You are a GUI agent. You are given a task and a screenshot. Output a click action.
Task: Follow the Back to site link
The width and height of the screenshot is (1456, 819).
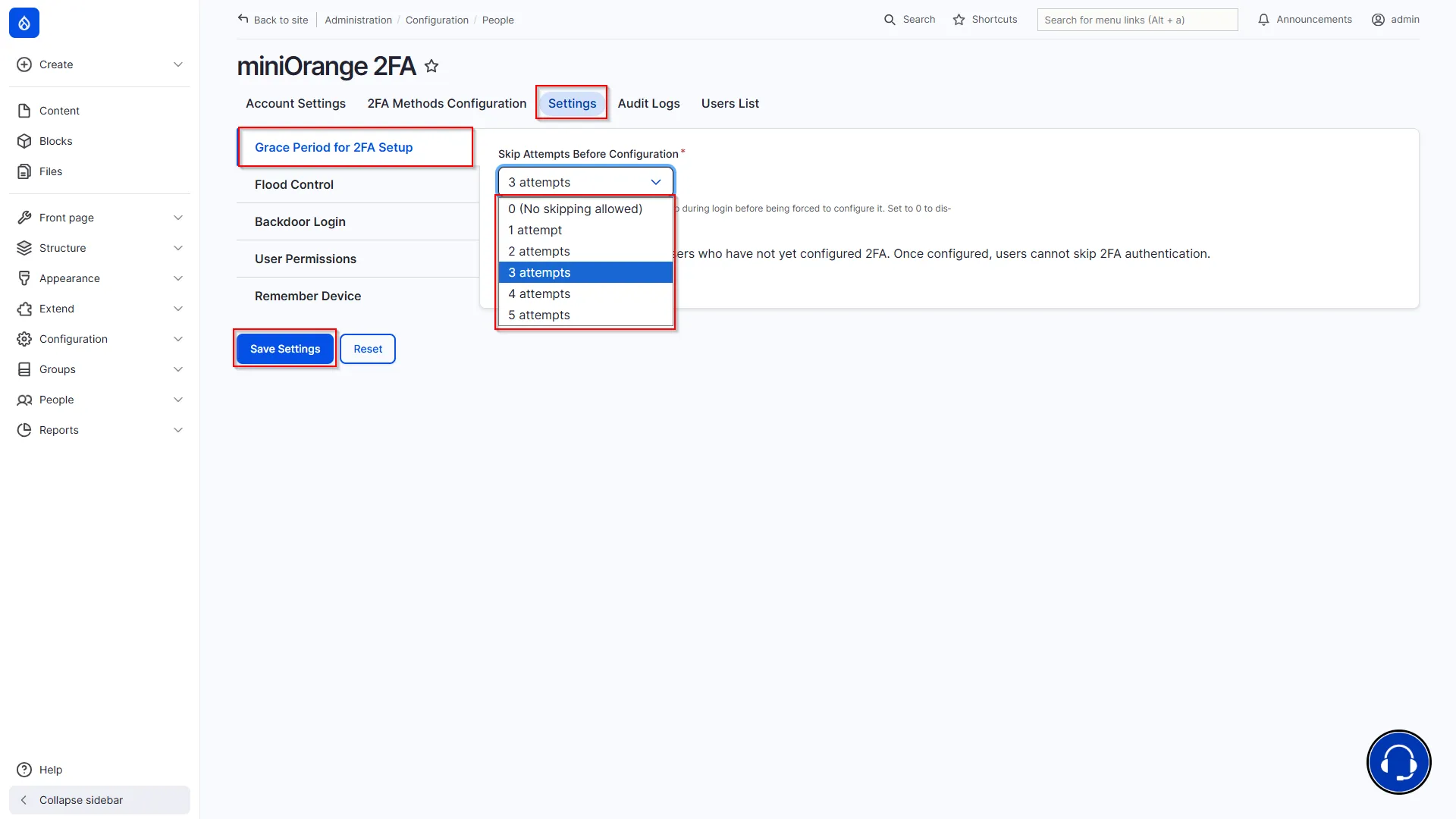click(273, 20)
